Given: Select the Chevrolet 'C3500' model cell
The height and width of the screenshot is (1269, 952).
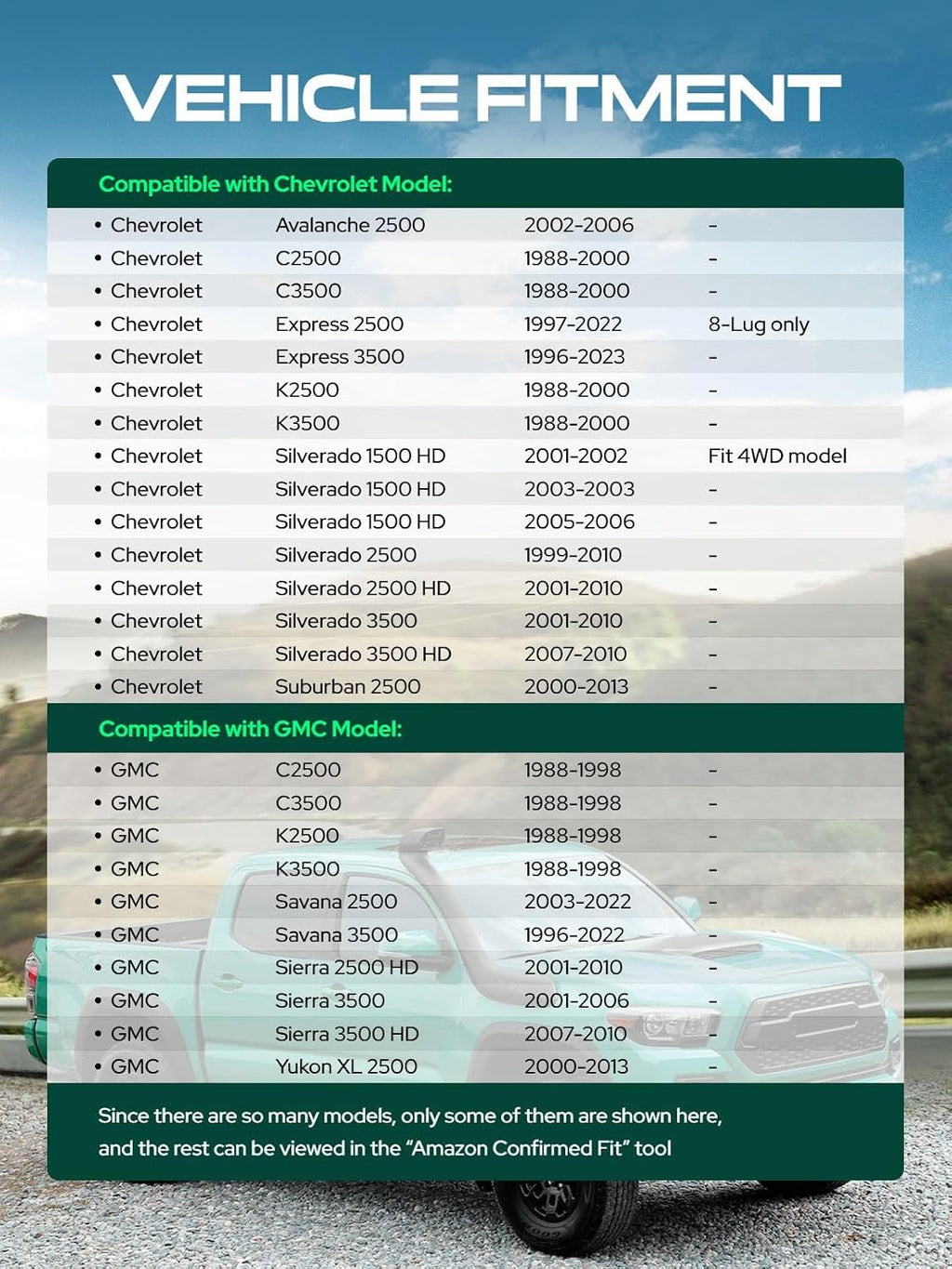Looking at the screenshot, I should [x=308, y=291].
